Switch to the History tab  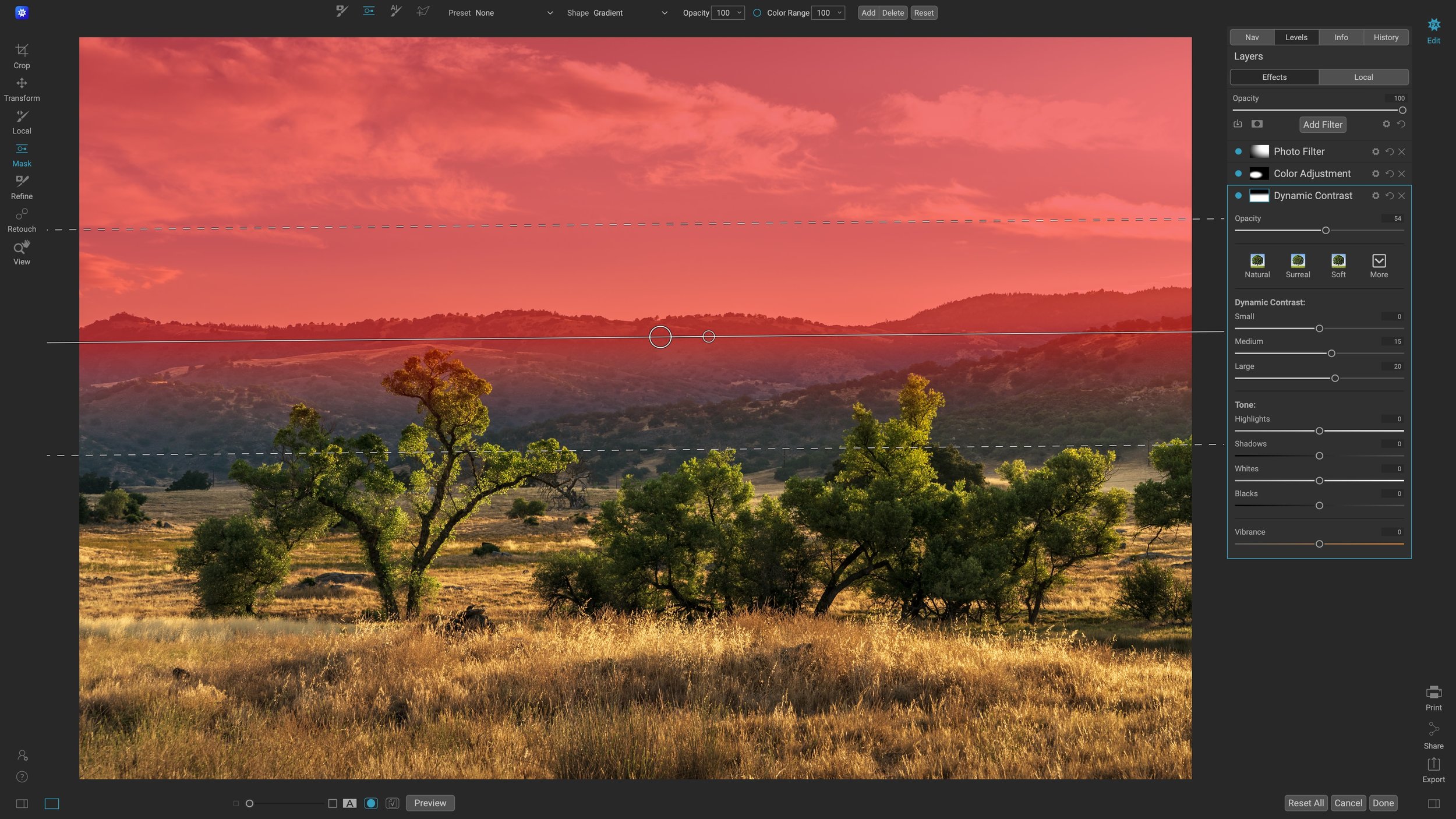click(x=1387, y=37)
